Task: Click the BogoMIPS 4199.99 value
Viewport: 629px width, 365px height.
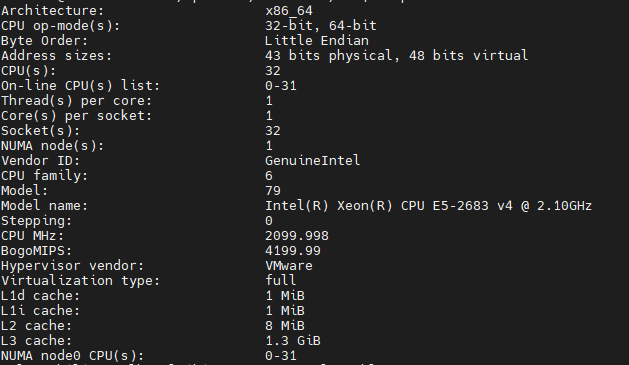Action: click(x=293, y=251)
